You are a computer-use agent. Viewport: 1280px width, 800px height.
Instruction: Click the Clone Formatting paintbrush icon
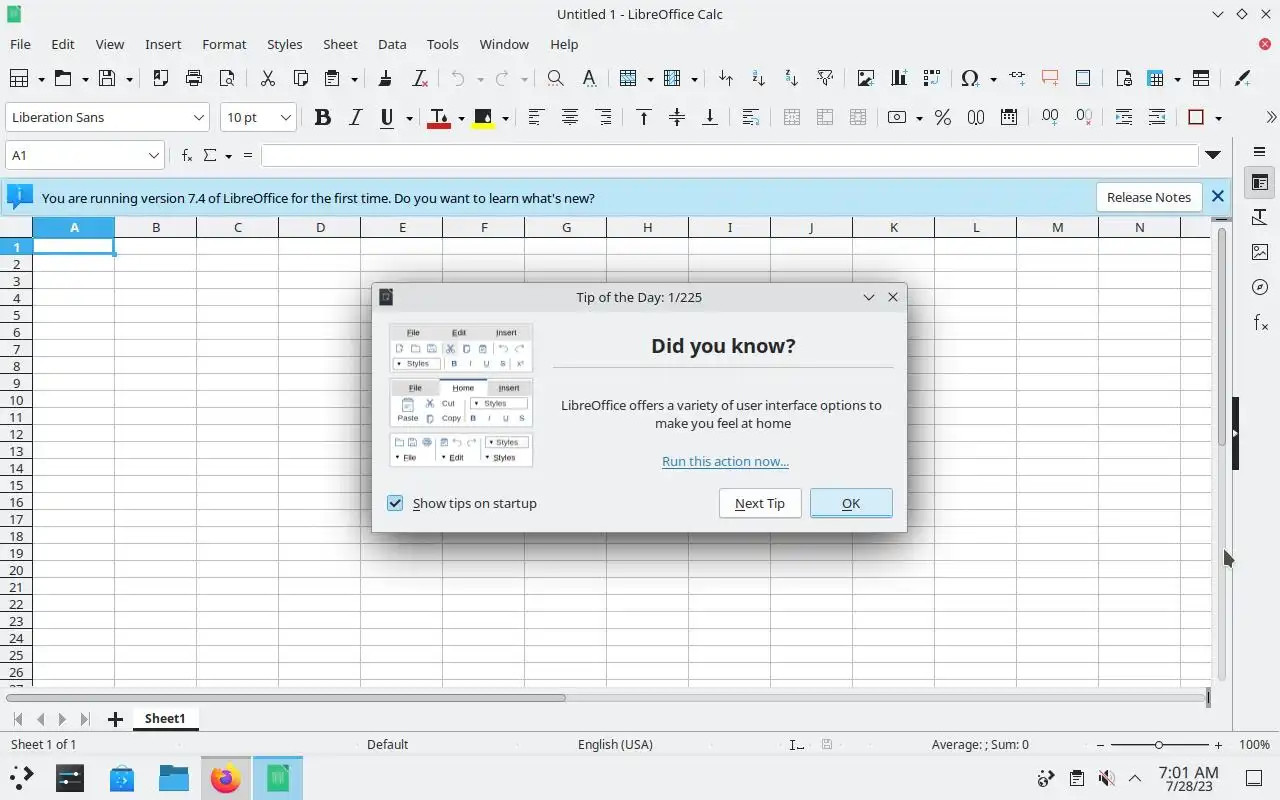tap(385, 78)
